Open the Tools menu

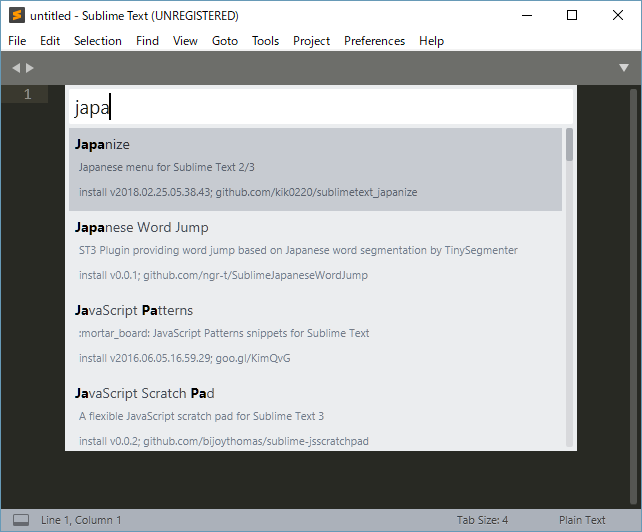coord(265,41)
